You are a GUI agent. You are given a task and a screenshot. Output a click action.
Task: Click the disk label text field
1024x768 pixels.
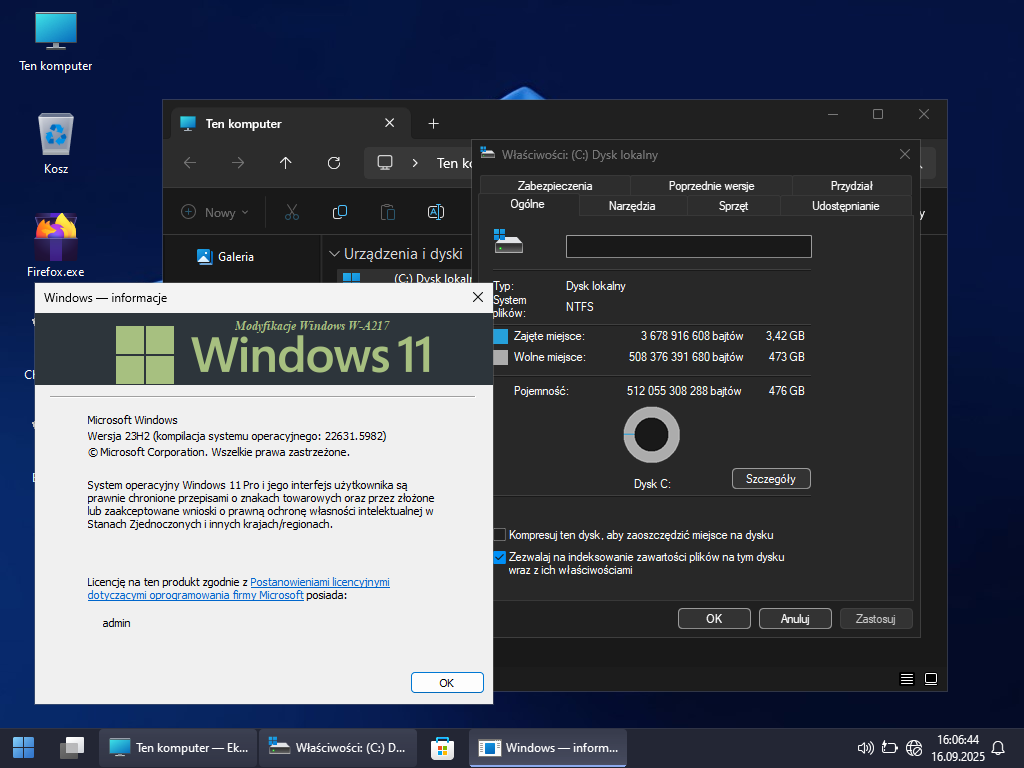pos(688,247)
